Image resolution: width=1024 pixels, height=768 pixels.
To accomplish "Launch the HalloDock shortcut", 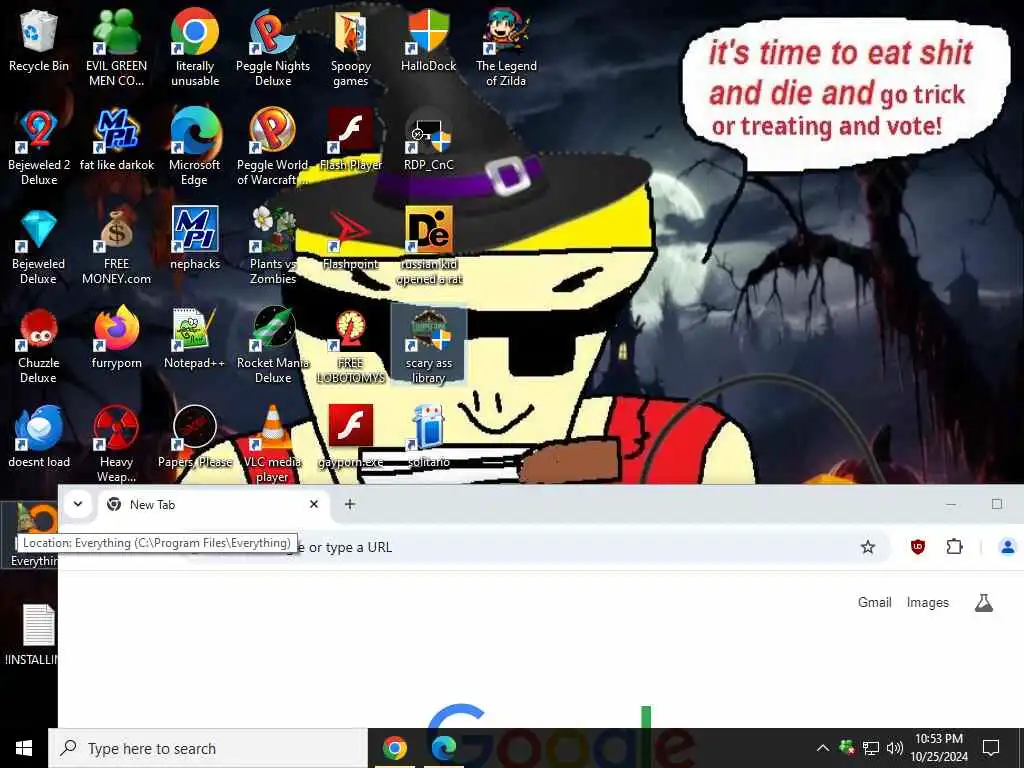I will click(x=428, y=40).
